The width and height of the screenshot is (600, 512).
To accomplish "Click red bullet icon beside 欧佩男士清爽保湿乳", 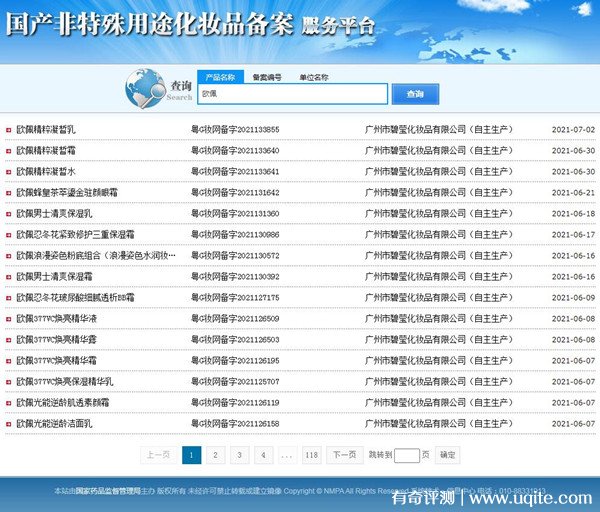I will (9, 214).
